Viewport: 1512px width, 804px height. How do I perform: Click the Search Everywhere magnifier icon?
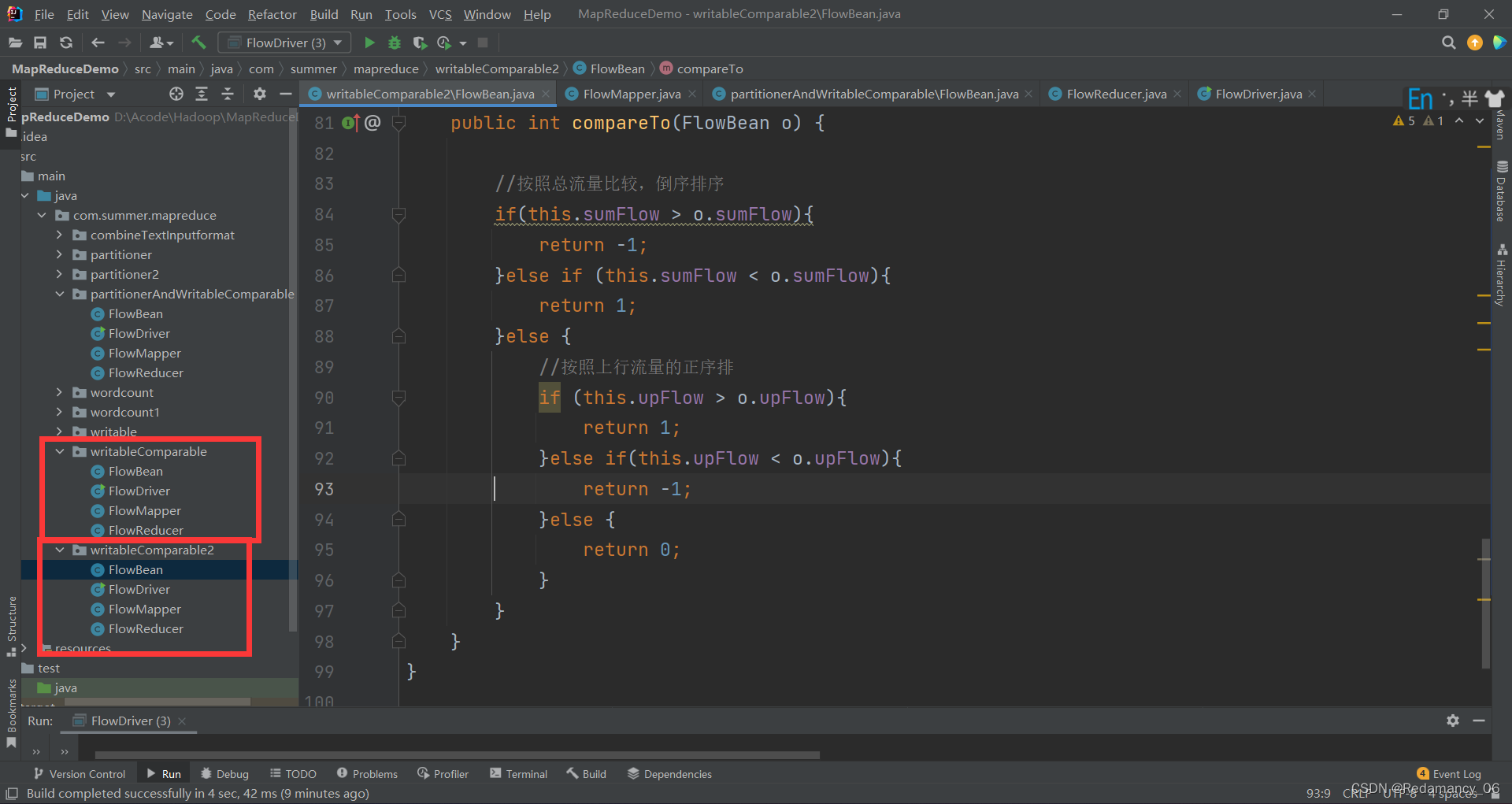(x=1448, y=43)
